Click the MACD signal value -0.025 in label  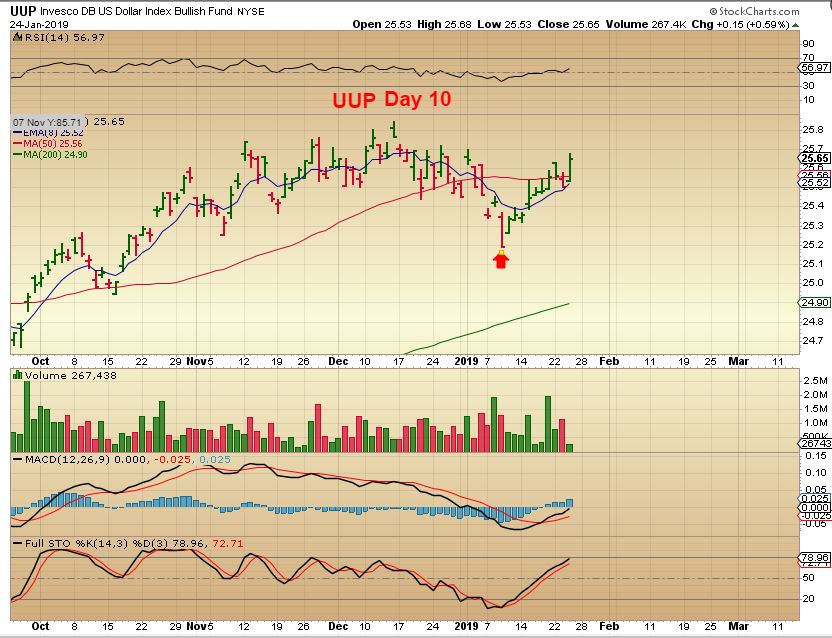(172, 459)
